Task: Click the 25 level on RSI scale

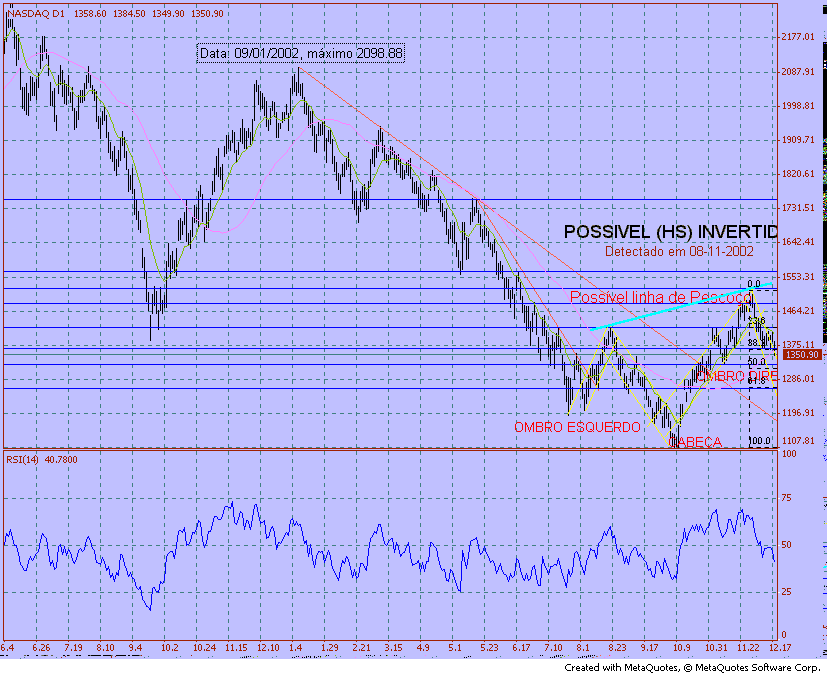Action: 786,592
